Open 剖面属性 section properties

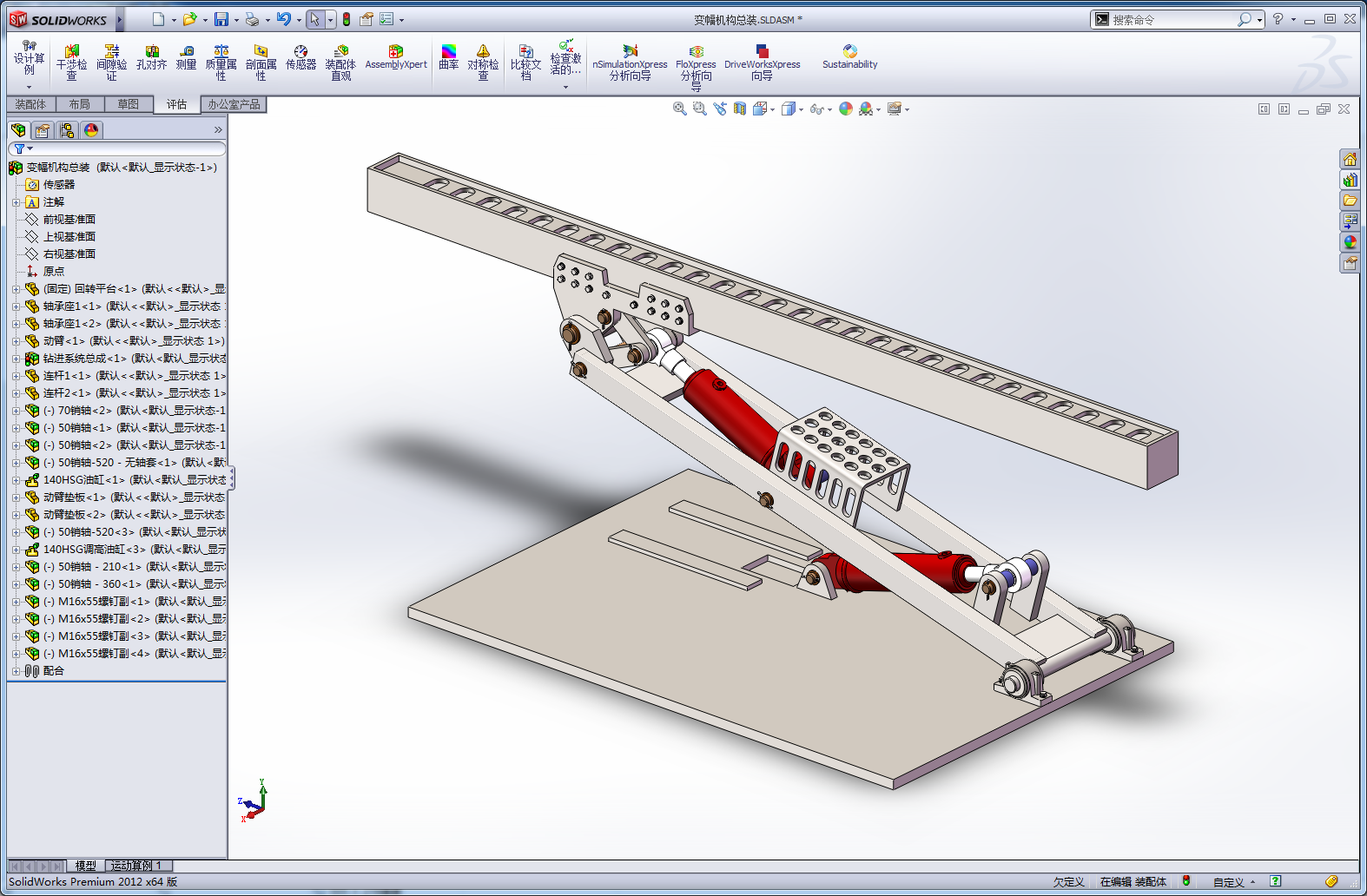(x=261, y=63)
